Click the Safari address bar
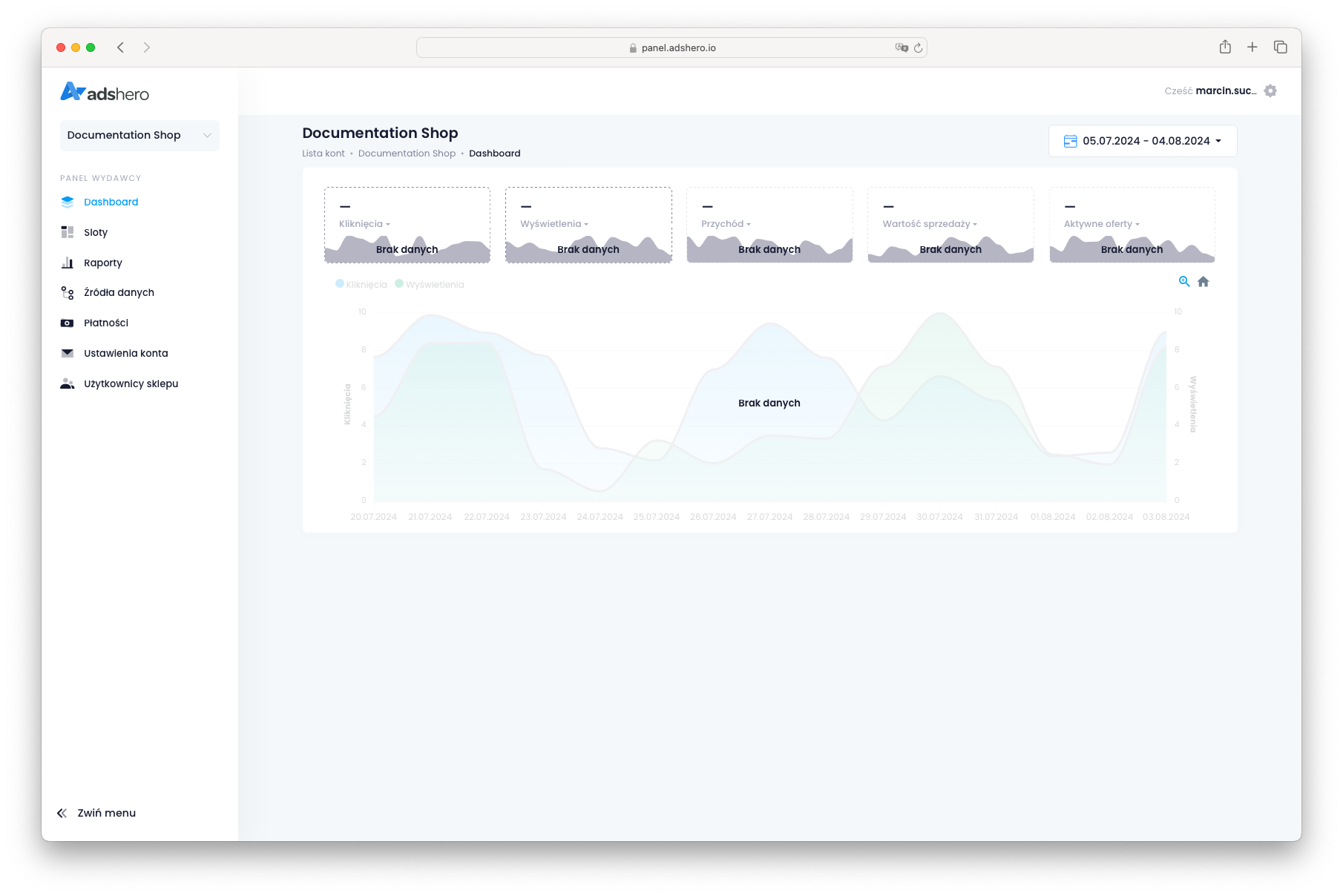 tap(671, 48)
